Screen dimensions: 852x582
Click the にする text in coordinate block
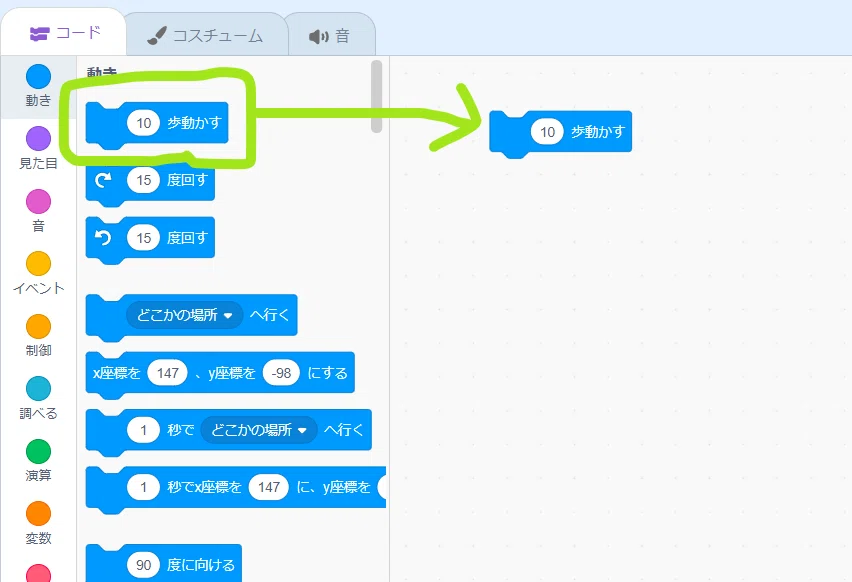click(327, 373)
